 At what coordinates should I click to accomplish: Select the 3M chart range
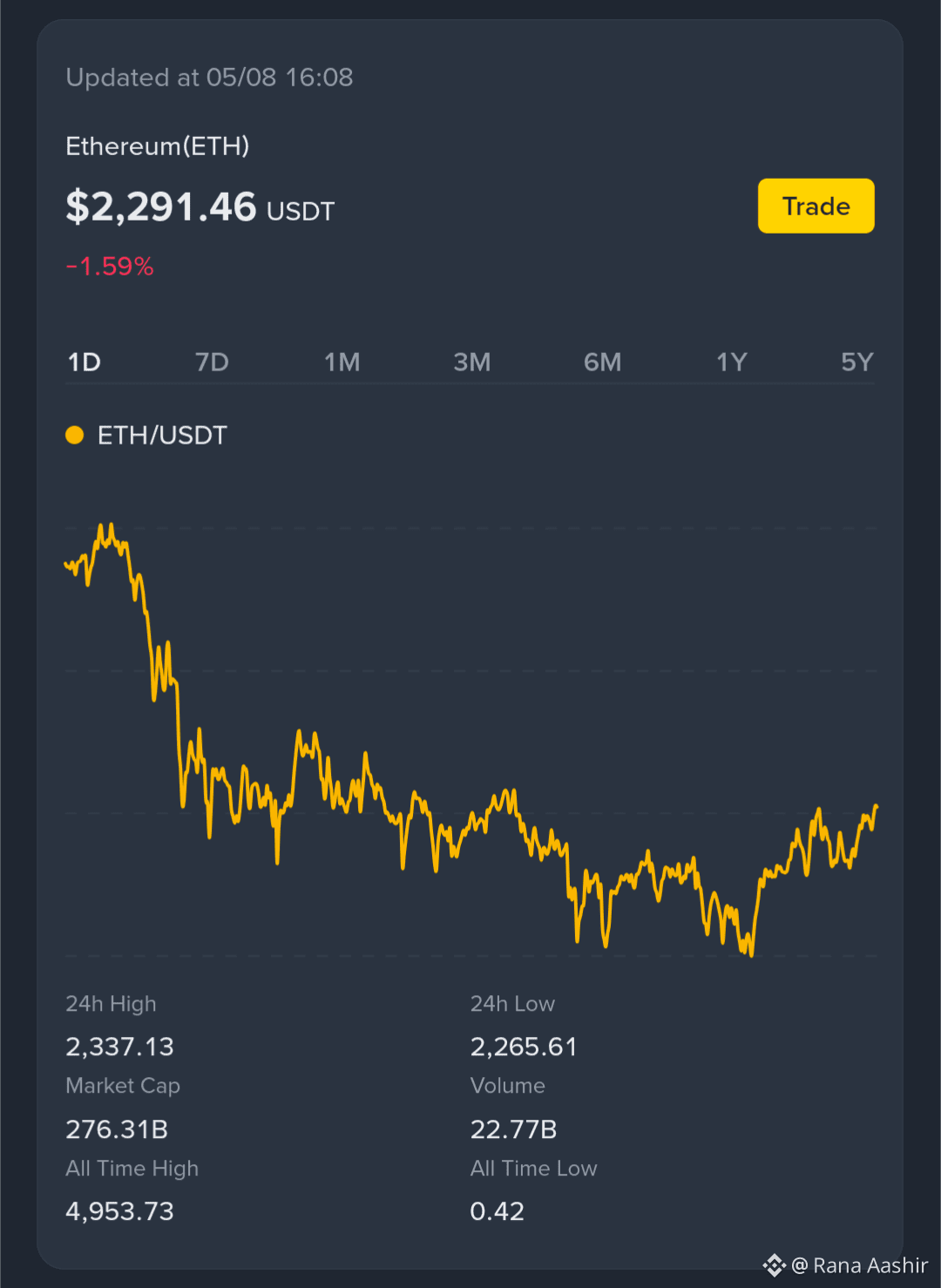click(x=471, y=363)
